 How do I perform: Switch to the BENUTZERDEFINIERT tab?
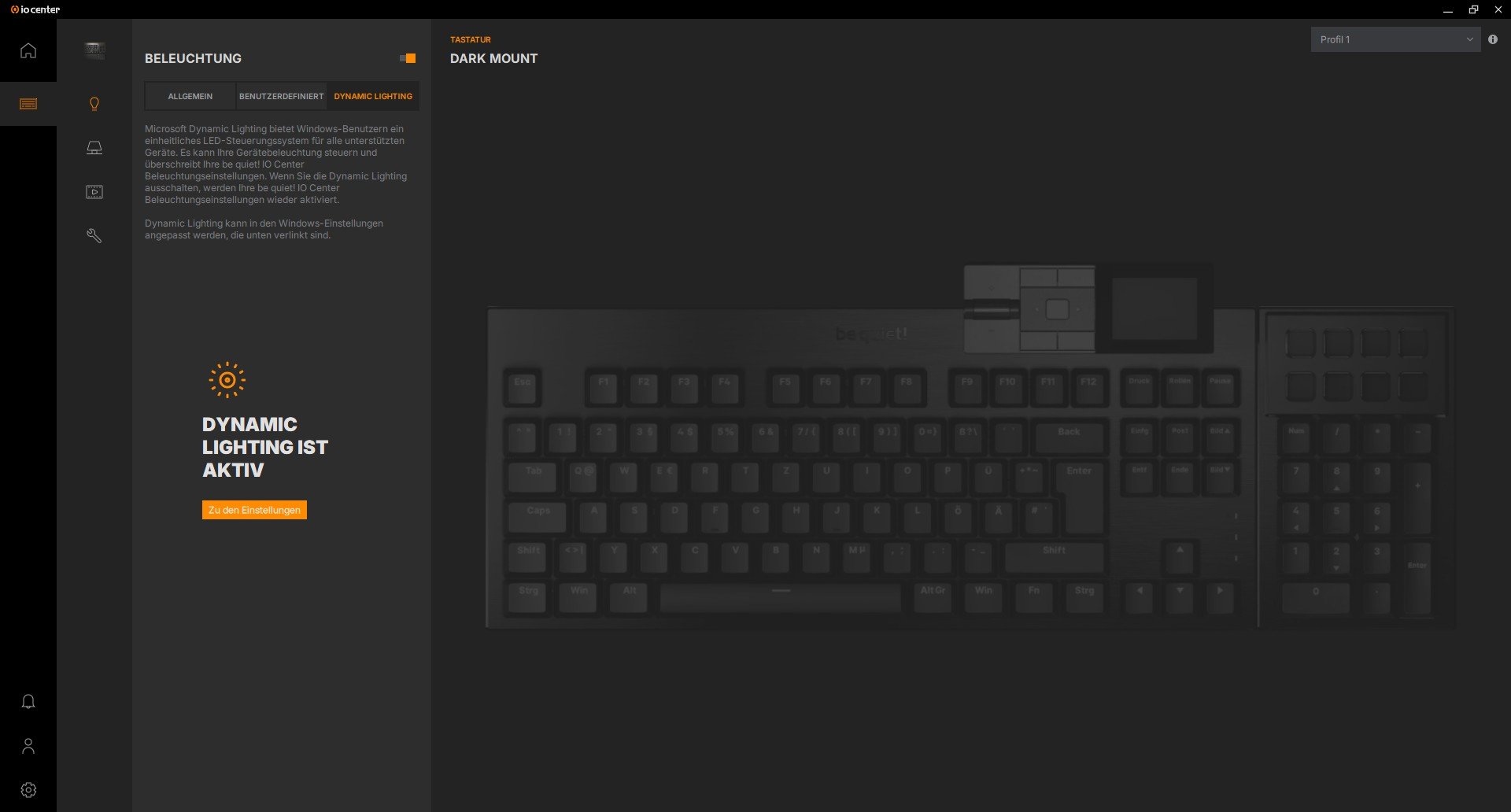click(x=282, y=96)
